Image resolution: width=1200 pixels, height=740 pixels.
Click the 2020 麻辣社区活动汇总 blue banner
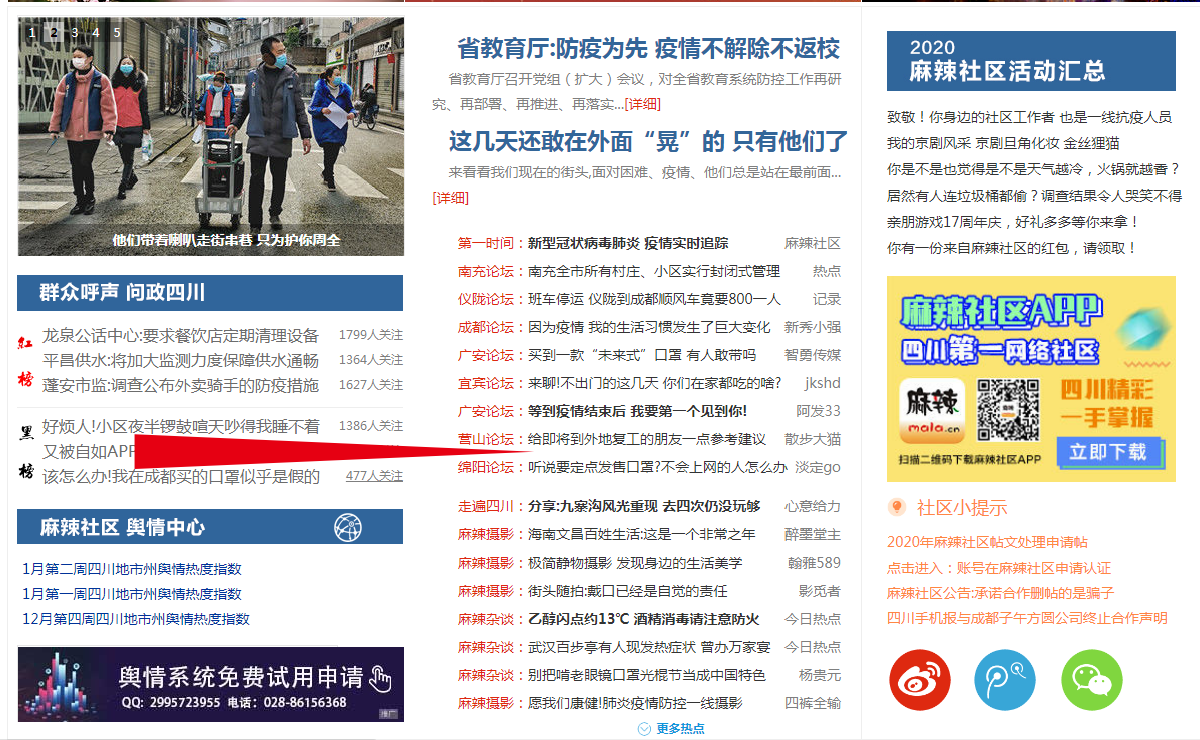point(1031,61)
